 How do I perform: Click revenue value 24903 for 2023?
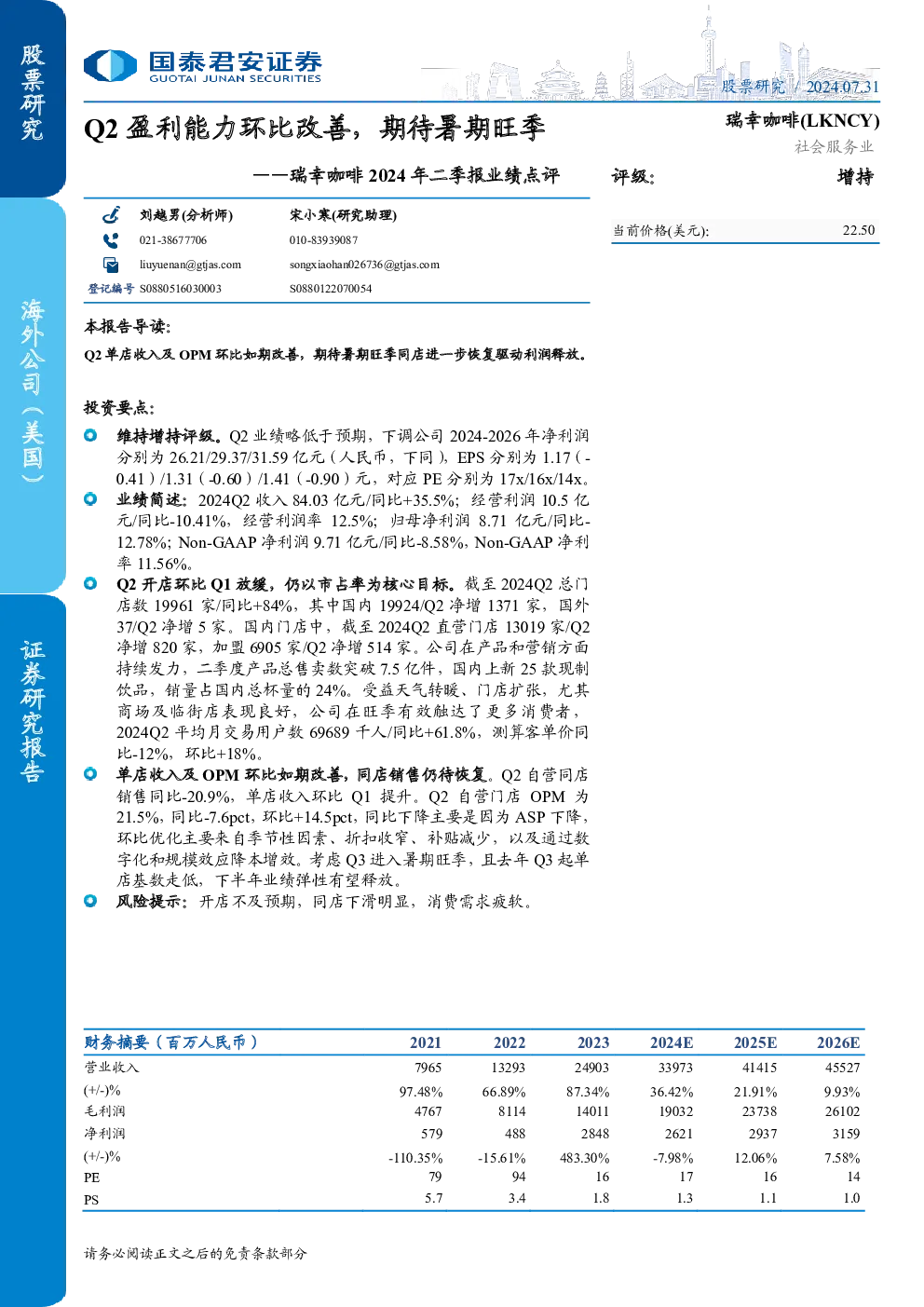tap(591, 1068)
